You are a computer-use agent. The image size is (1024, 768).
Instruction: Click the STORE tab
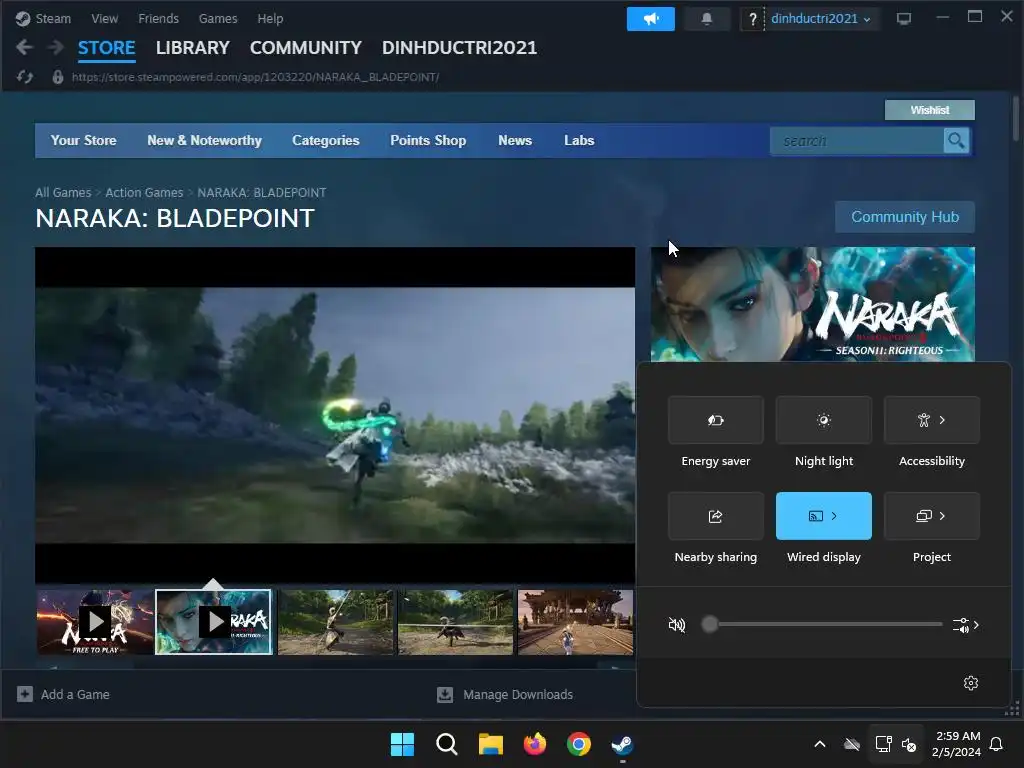coord(106,48)
